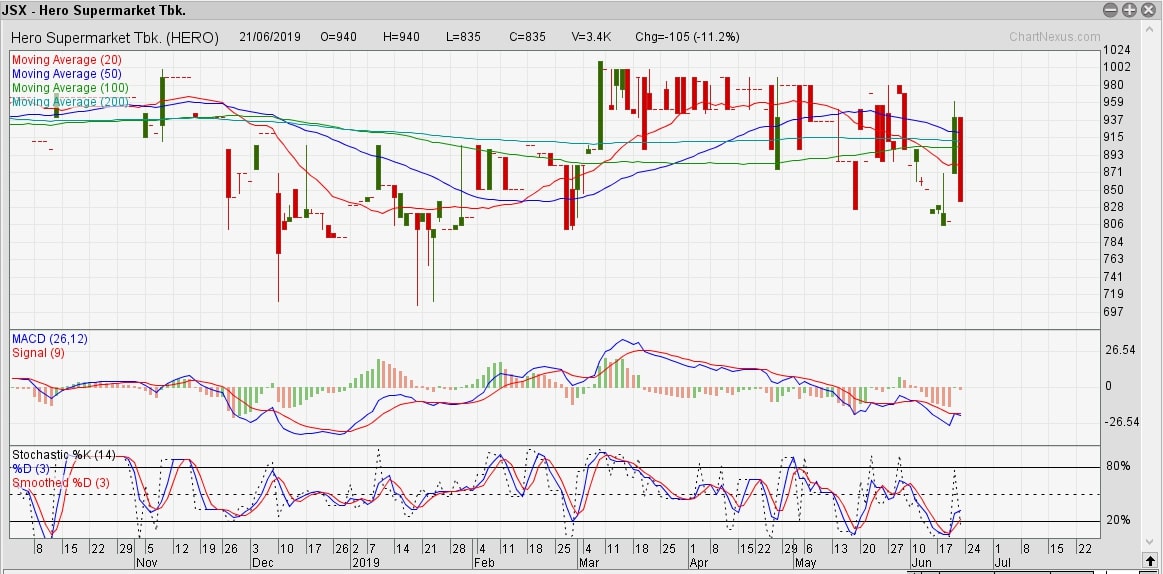Click the price axis value '763'
The width and height of the screenshot is (1163, 574).
(1115, 259)
